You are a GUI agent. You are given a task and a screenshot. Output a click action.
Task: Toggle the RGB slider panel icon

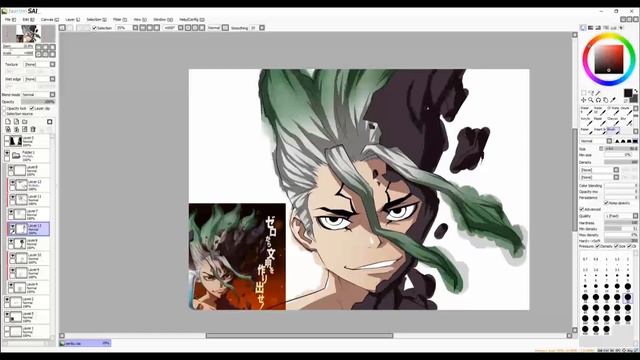pos(590,28)
